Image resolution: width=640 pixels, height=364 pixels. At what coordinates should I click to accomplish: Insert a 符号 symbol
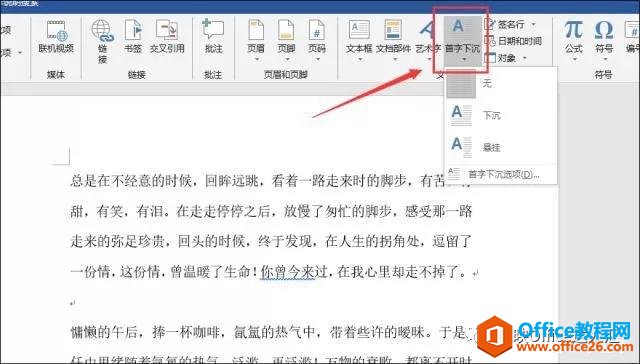point(604,40)
